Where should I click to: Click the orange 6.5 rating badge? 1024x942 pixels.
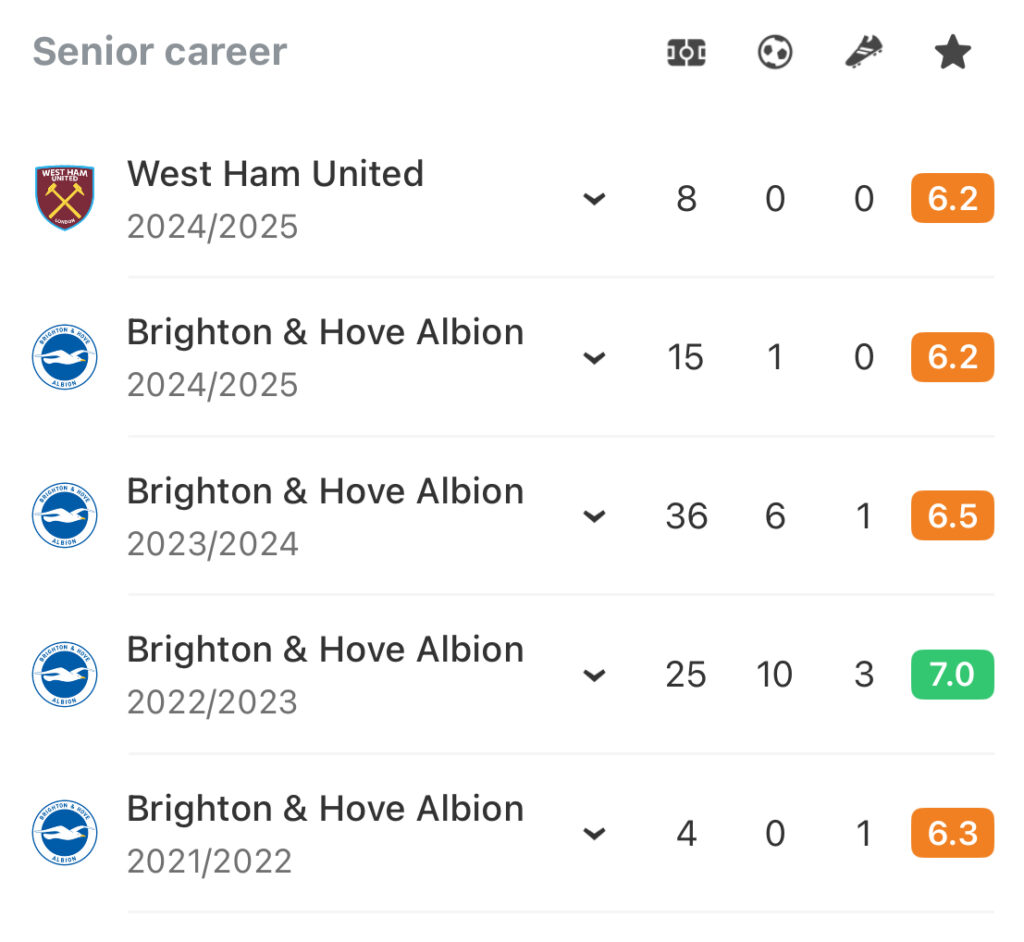(952, 515)
